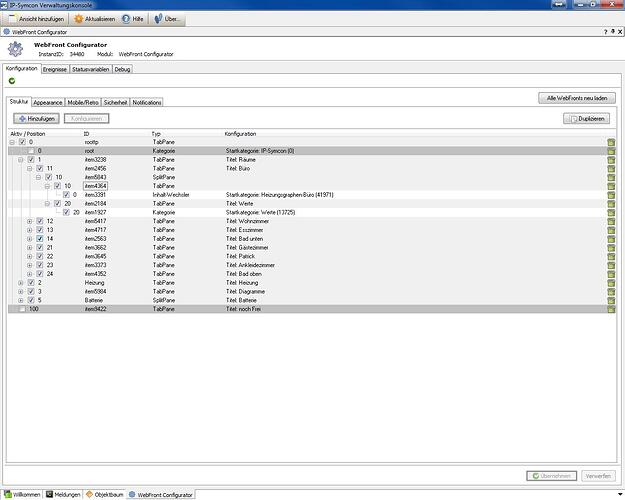This screenshot has height=500, width=625.
Task: Click the green icon in the Titel: Räume row
Action: 611,160
